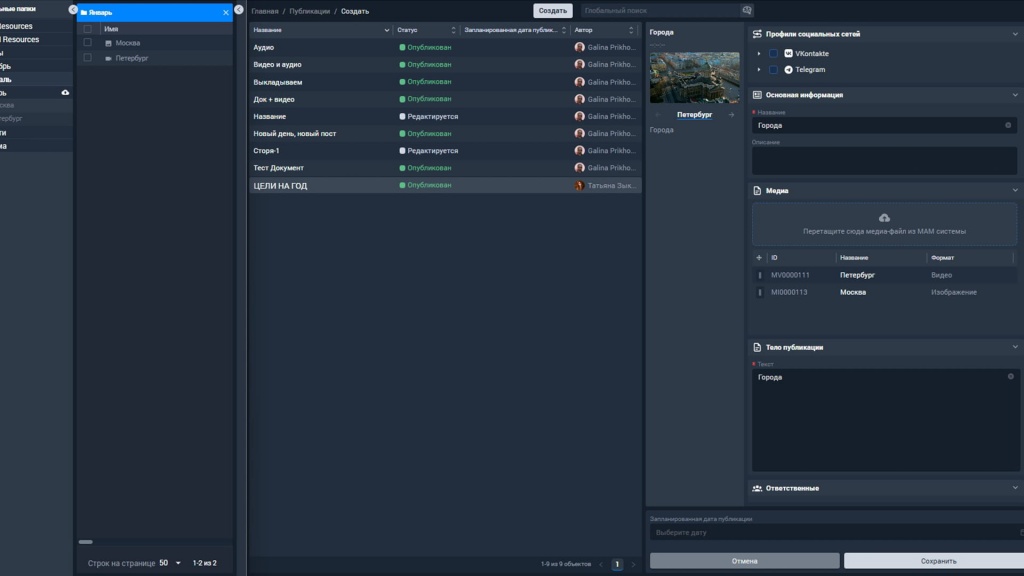Clear the publication text with the X icon
The width and height of the screenshot is (1024, 576).
tap(1010, 377)
